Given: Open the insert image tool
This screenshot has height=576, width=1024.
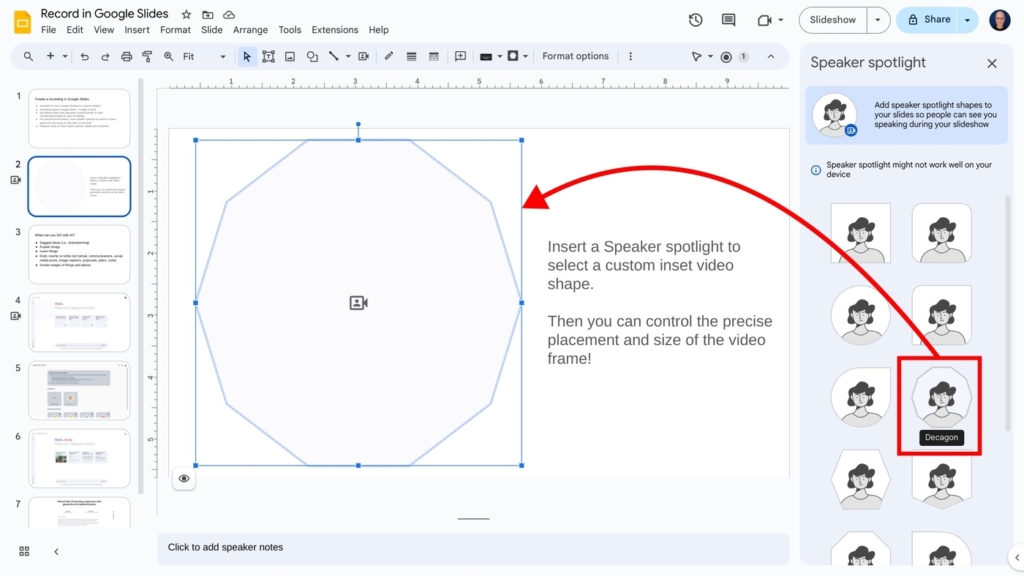Looking at the screenshot, I should click(x=289, y=57).
